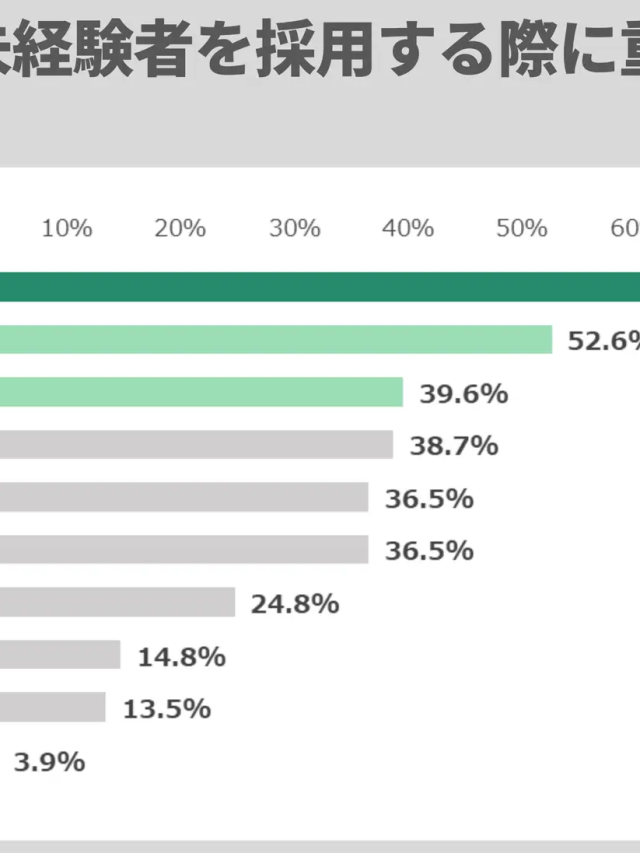The width and height of the screenshot is (640, 853).
Task: Click the 39.6% data label
Action: (463, 393)
